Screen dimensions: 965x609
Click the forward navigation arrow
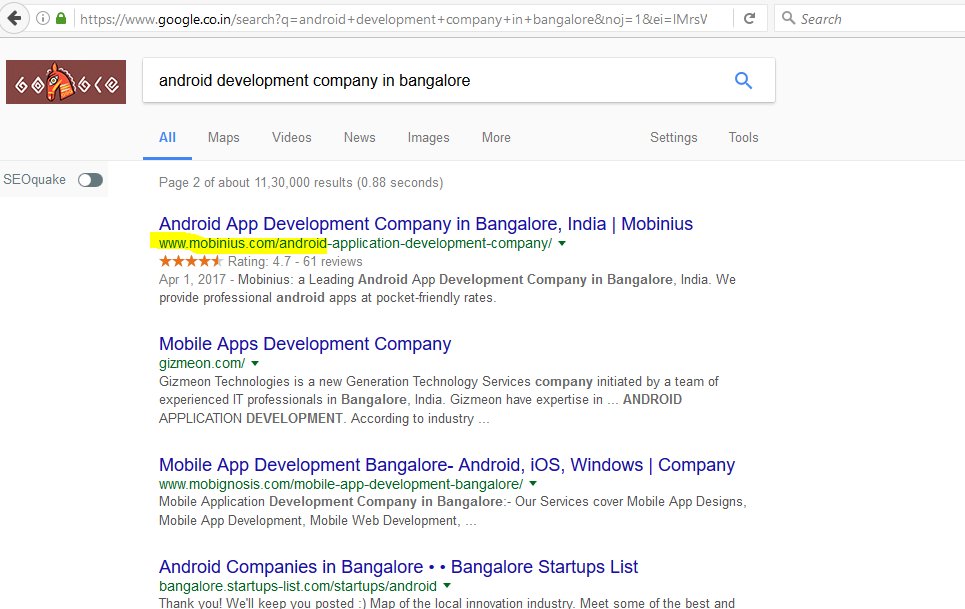pyautogui.click(x=36, y=17)
